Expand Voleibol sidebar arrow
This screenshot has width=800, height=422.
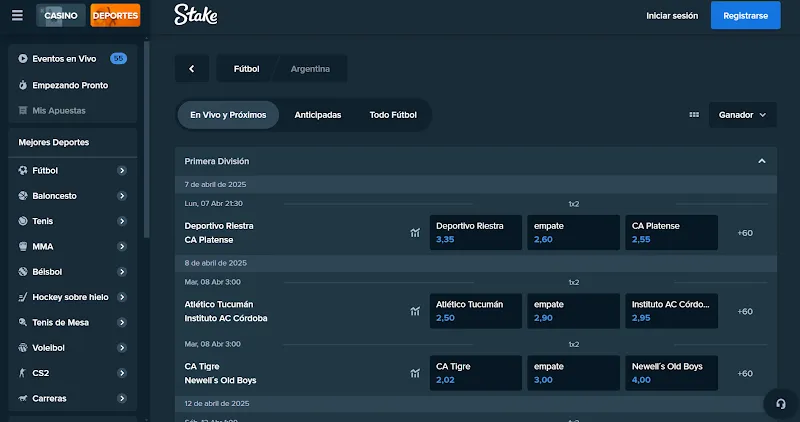tap(122, 347)
